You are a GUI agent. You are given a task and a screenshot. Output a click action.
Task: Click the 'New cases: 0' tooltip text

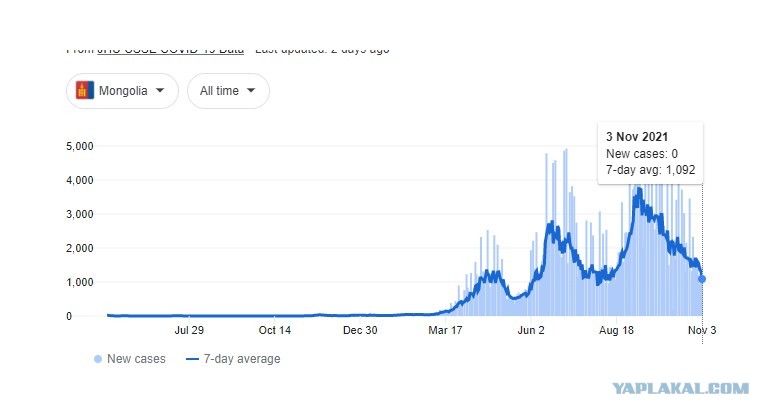tap(642, 154)
